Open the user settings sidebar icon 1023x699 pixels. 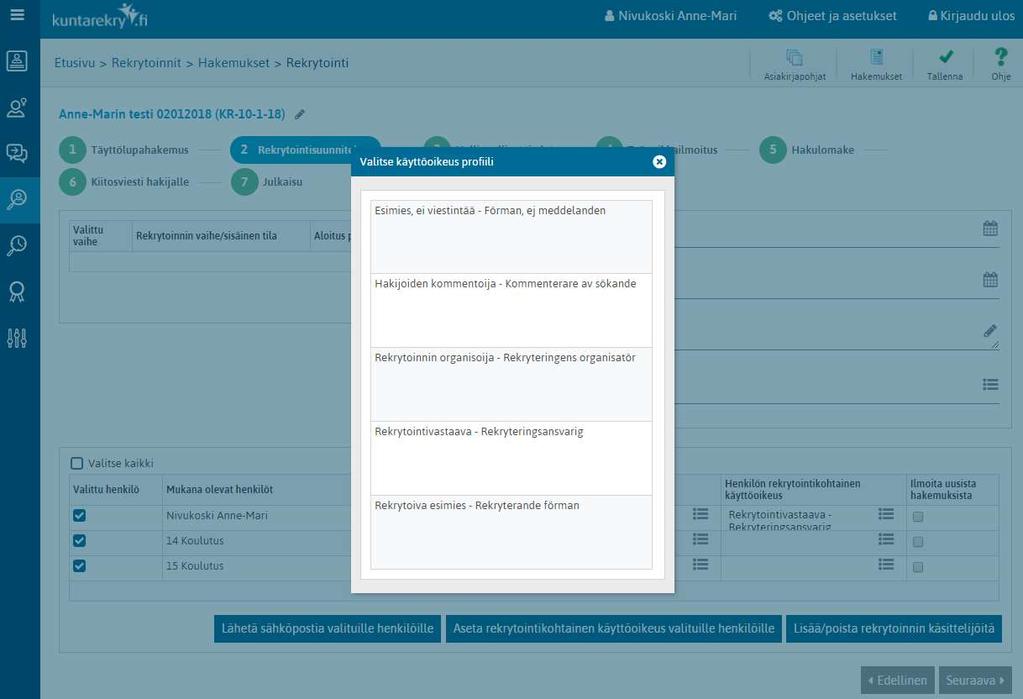pos(17,107)
